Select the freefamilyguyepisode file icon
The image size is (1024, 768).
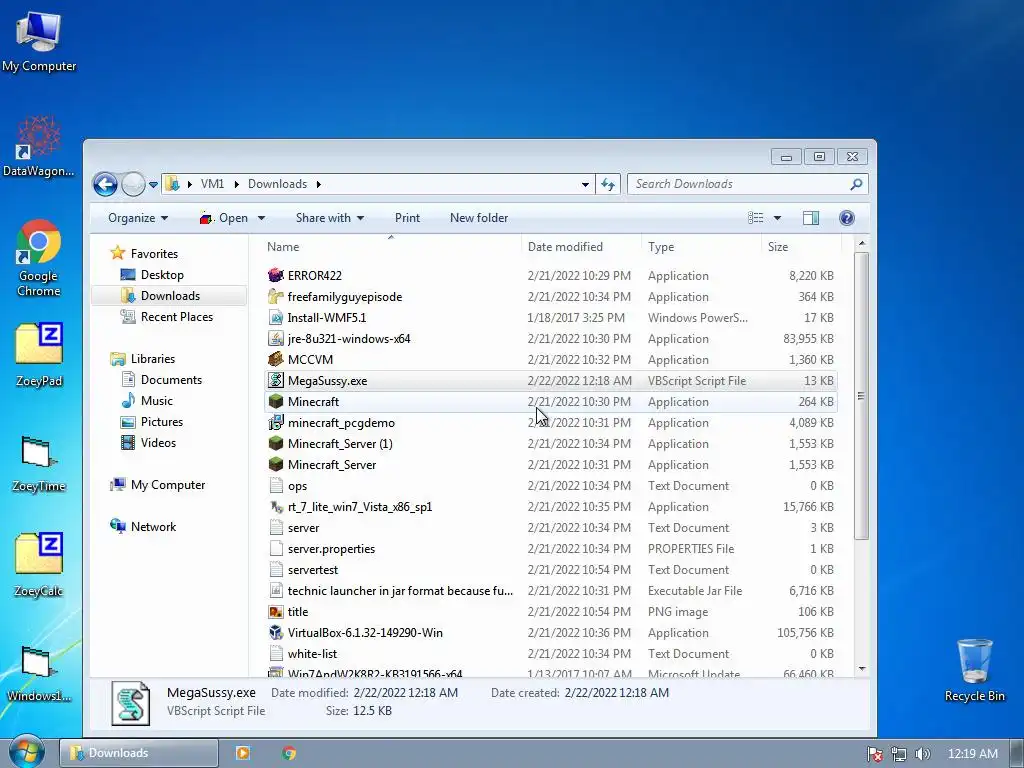tap(276, 296)
